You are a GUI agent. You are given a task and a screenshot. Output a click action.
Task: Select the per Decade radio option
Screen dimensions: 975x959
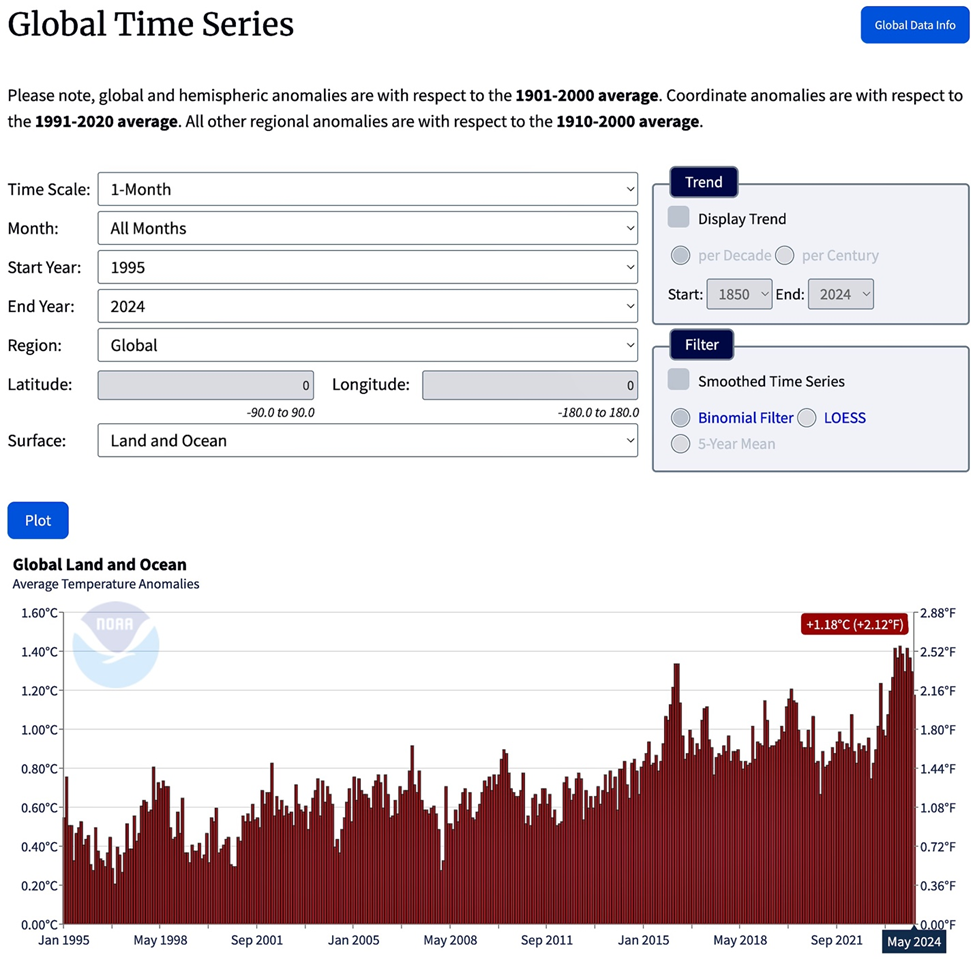(x=680, y=255)
